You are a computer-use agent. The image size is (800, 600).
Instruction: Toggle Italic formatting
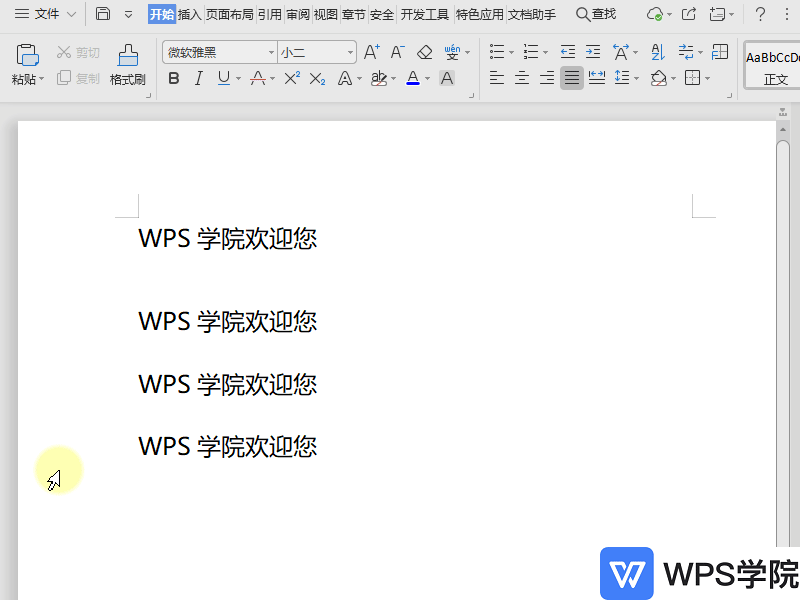pyautogui.click(x=198, y=79)
